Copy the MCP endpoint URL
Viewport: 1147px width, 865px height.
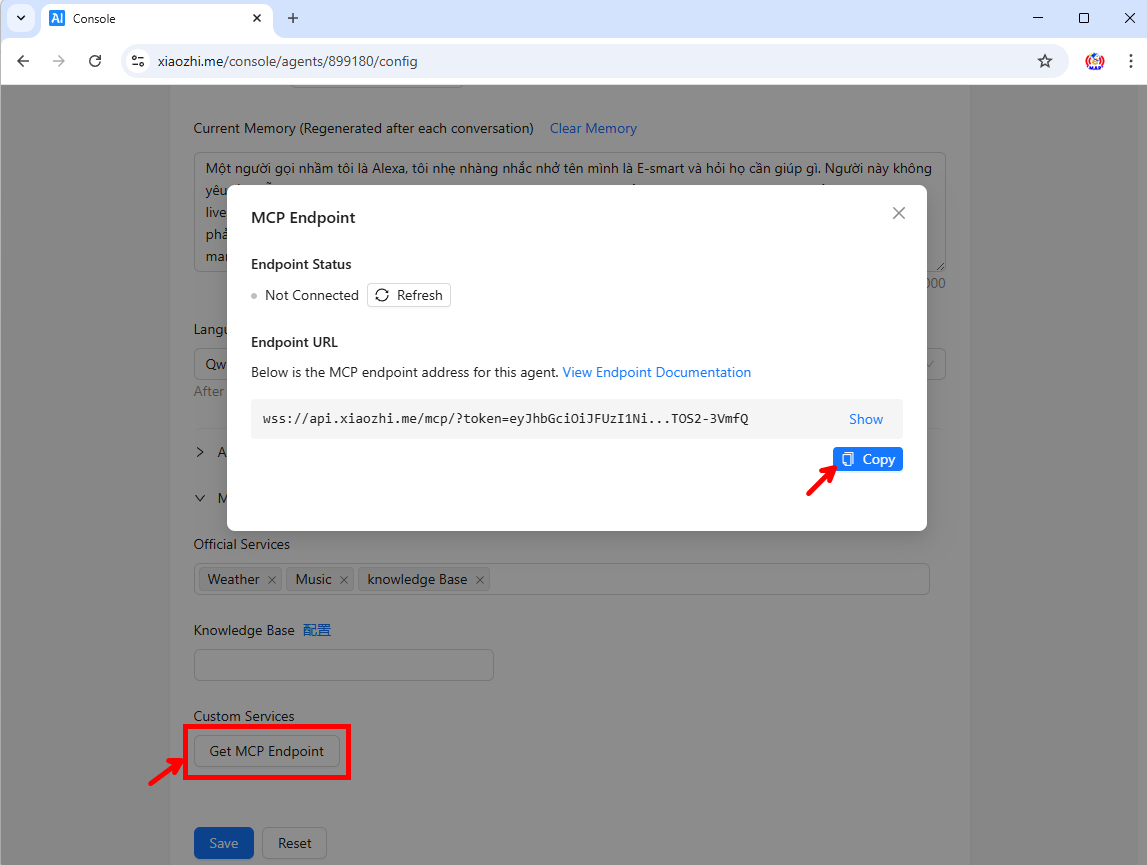point(868,459)
